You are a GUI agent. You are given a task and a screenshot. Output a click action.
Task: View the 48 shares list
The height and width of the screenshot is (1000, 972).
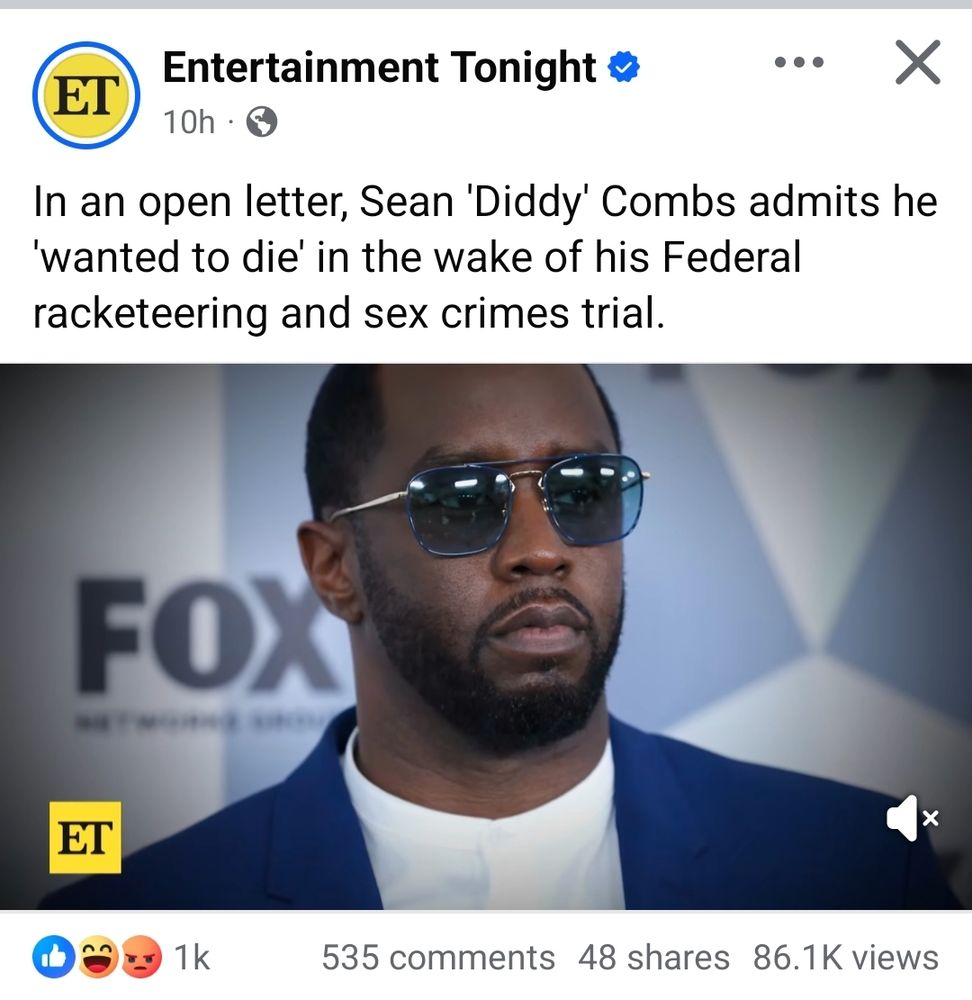click(x=654, y=957)
